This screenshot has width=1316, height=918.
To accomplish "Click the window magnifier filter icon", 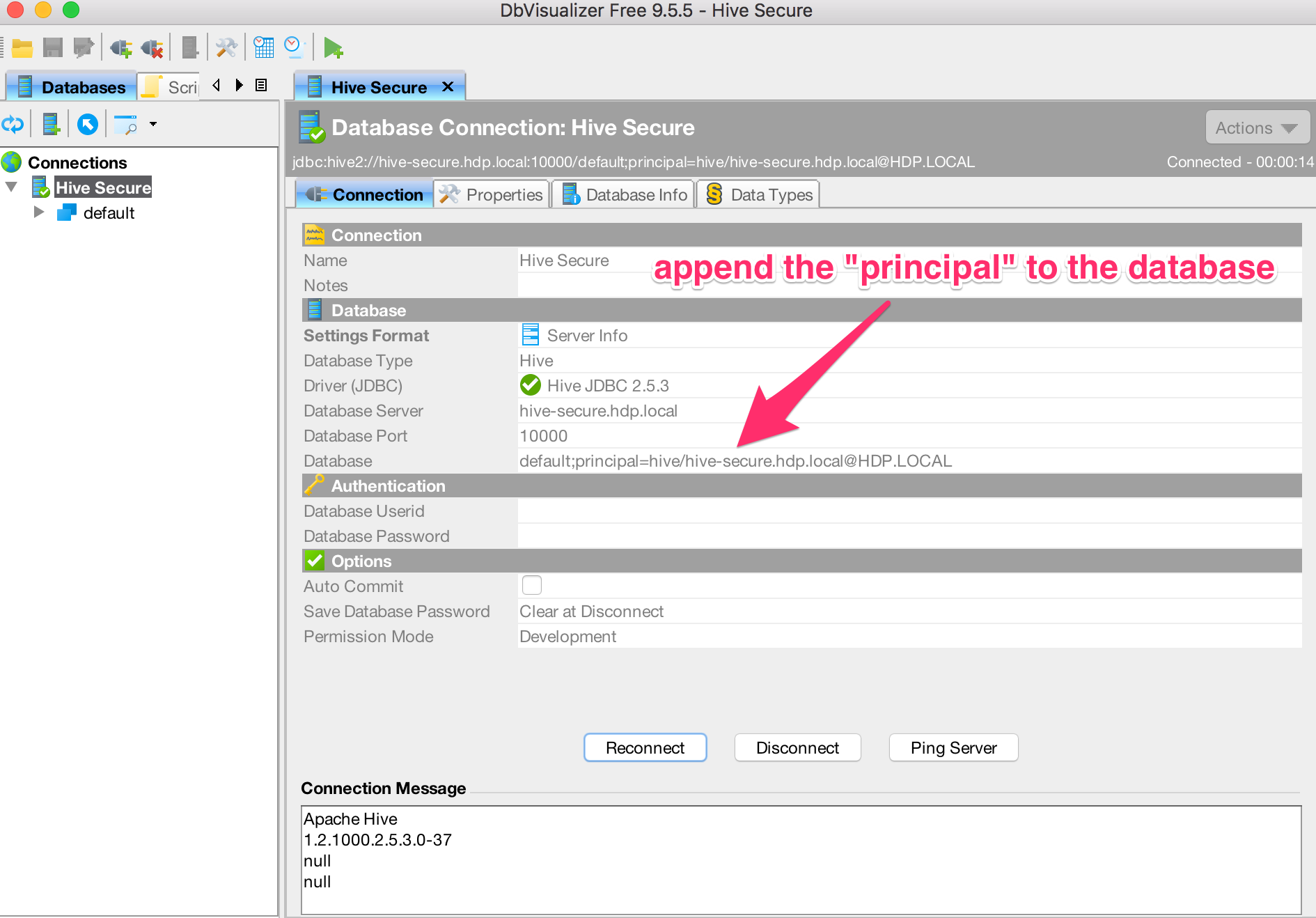I will [x=126, y=125].
